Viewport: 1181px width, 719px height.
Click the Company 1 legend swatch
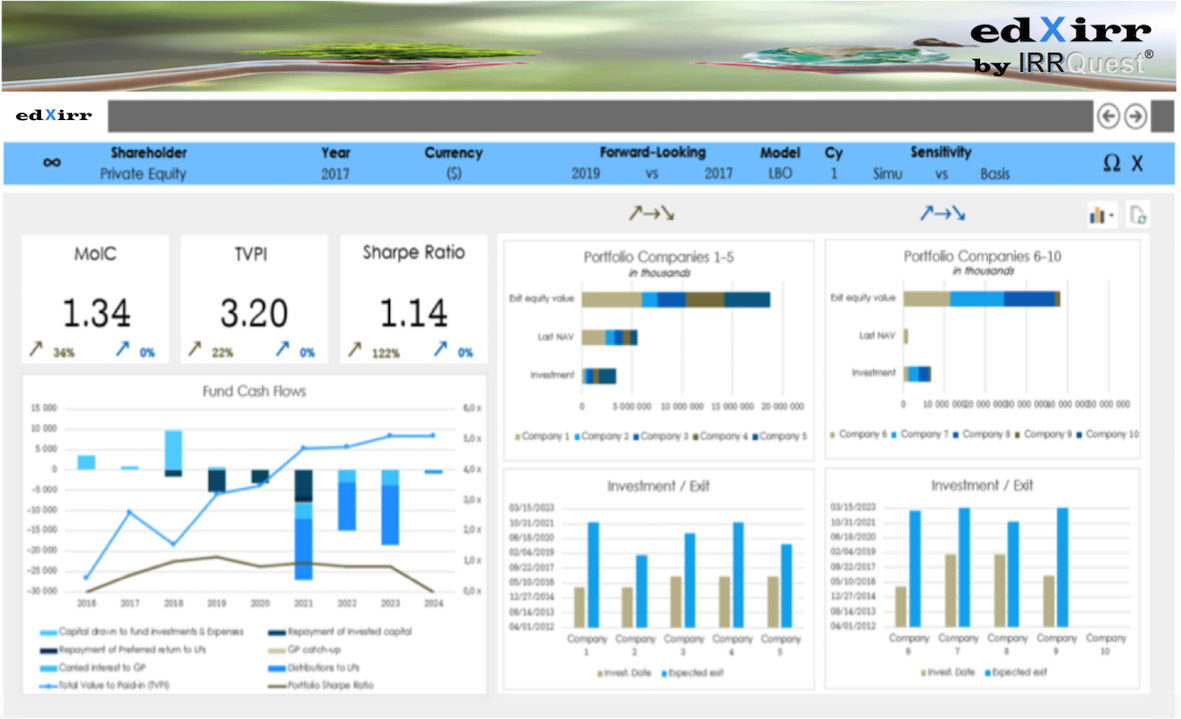click(518, 437)
